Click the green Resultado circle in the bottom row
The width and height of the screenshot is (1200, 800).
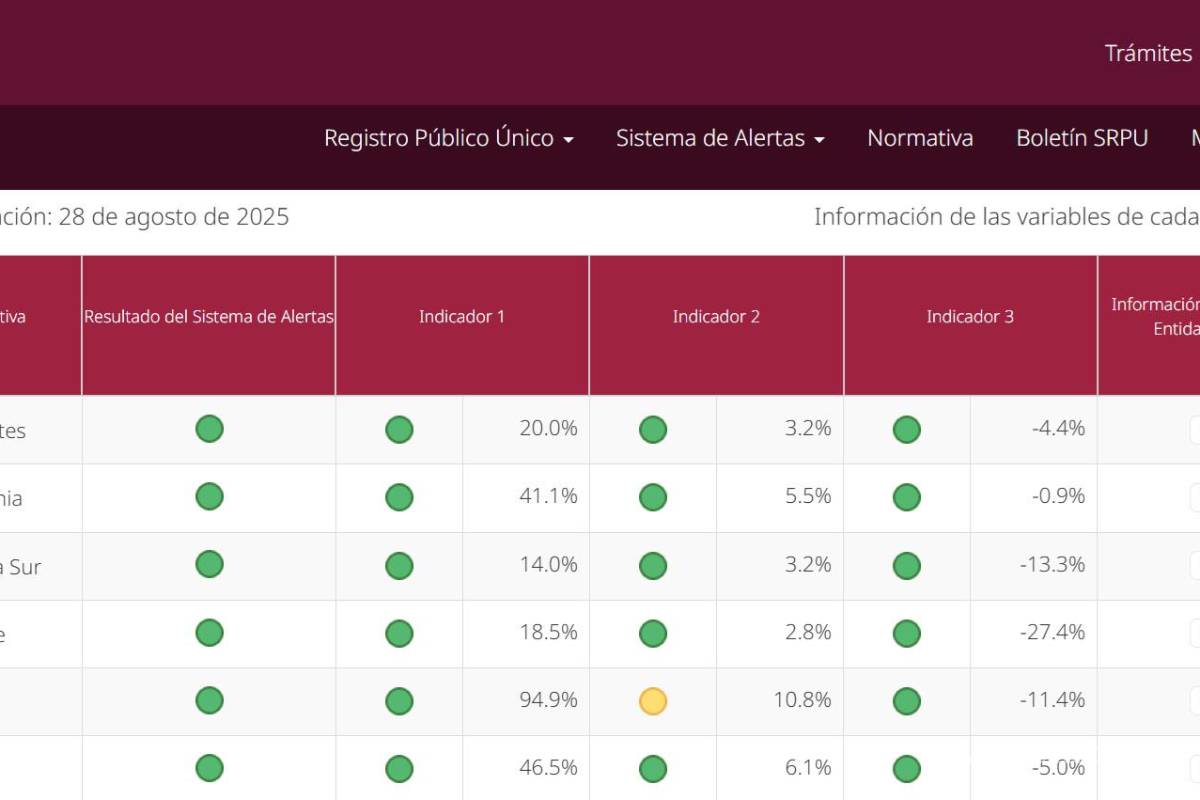(209, 769)
